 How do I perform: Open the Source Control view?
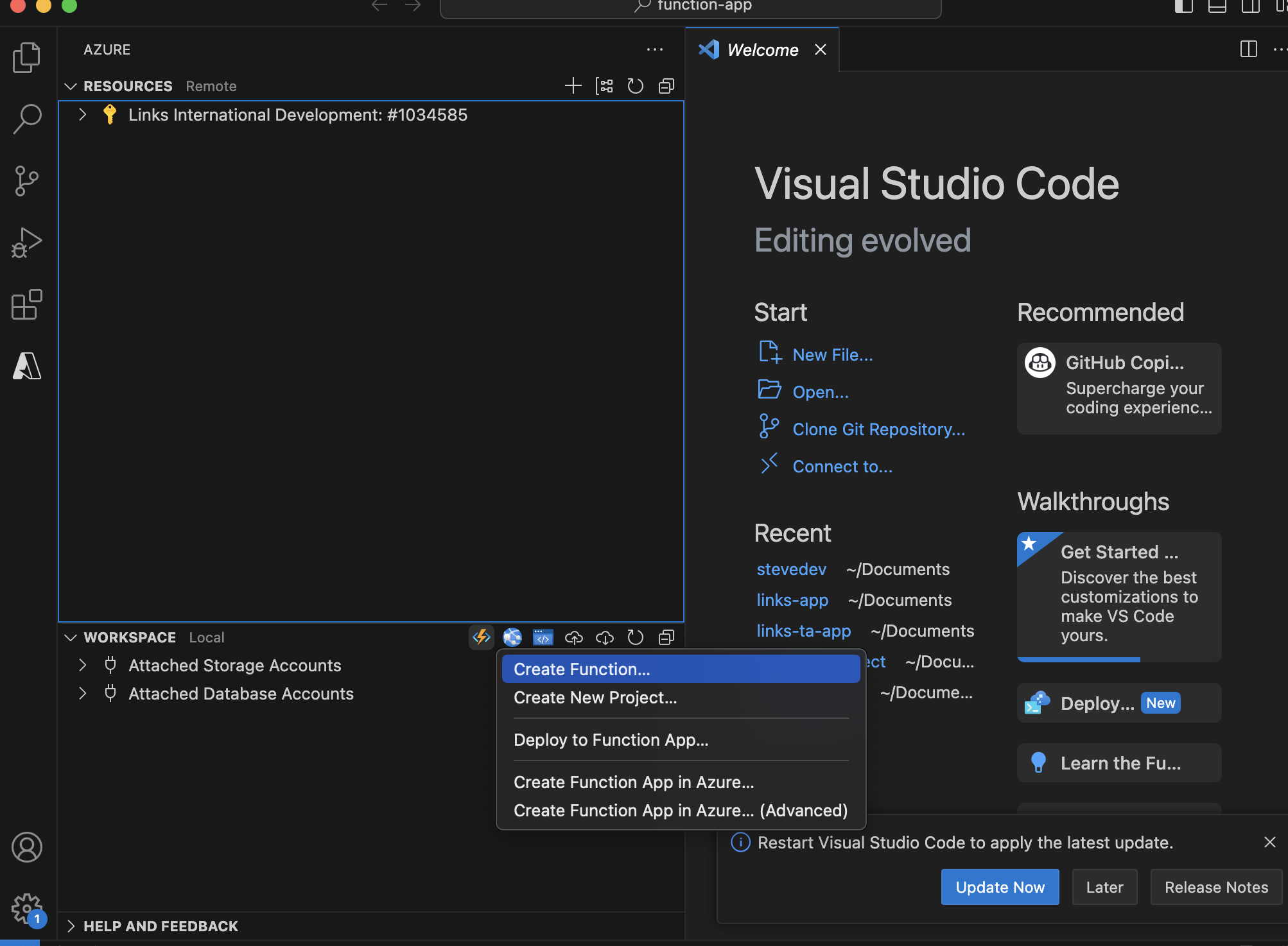(27, 180)
